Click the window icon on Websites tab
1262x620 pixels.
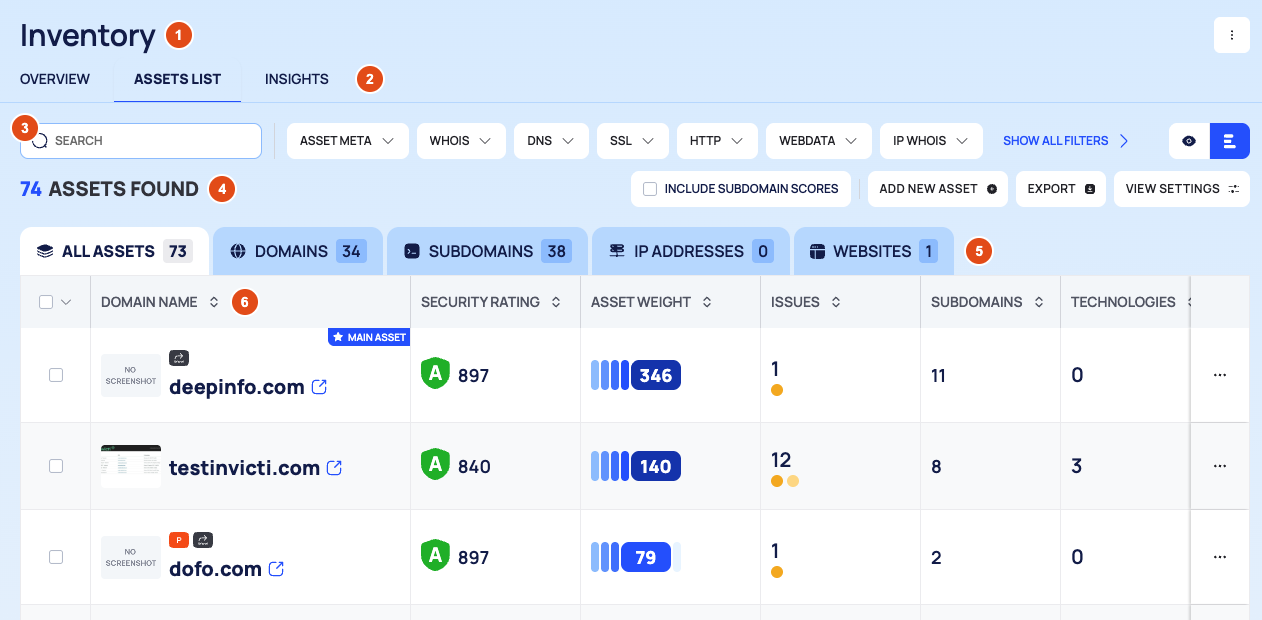817,251
